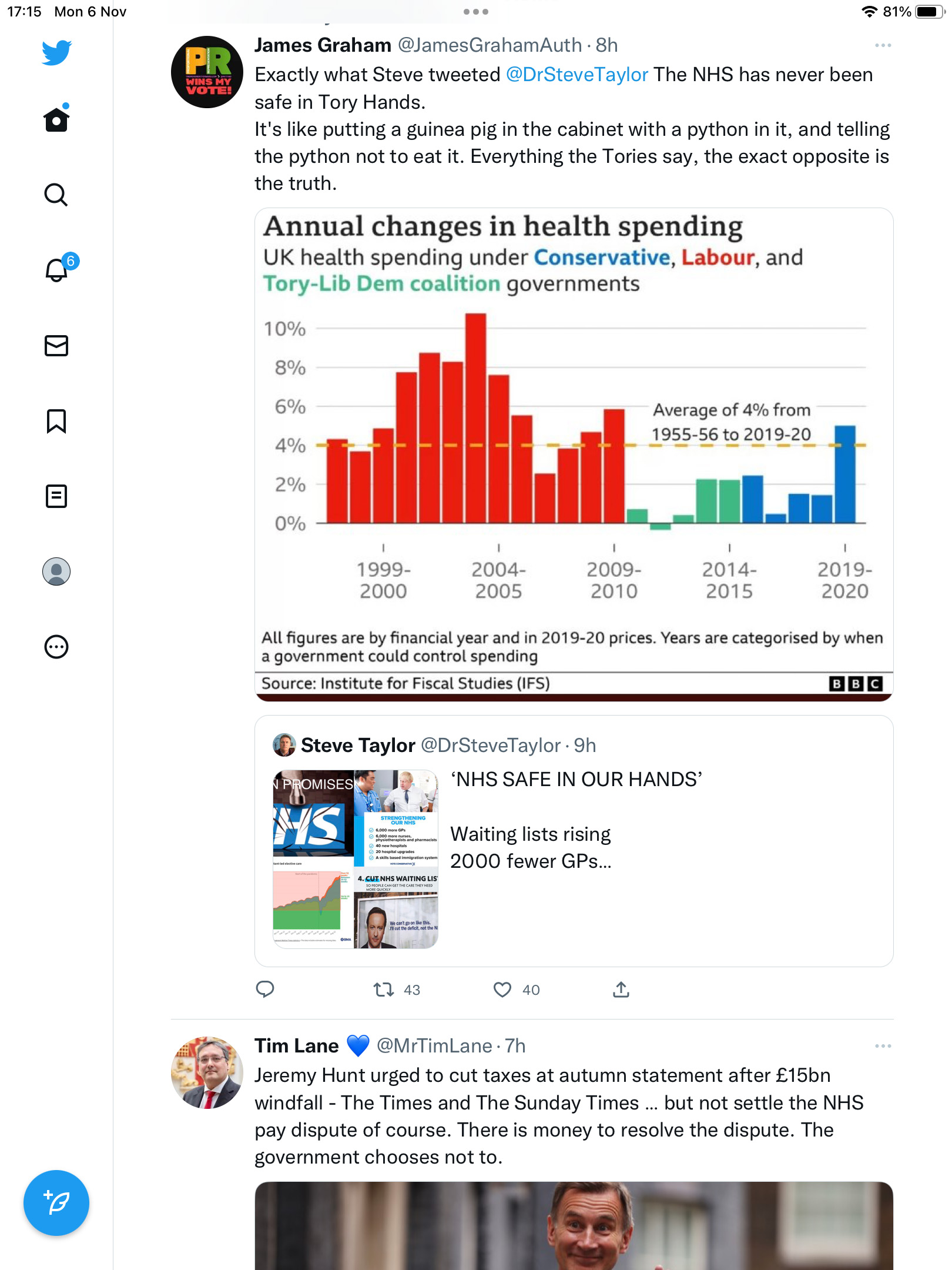Image resolution: width=952 pixels, height=1270 pixels.
Task: Open options for Tim Lane's tweet
Action: (883, 1046)
